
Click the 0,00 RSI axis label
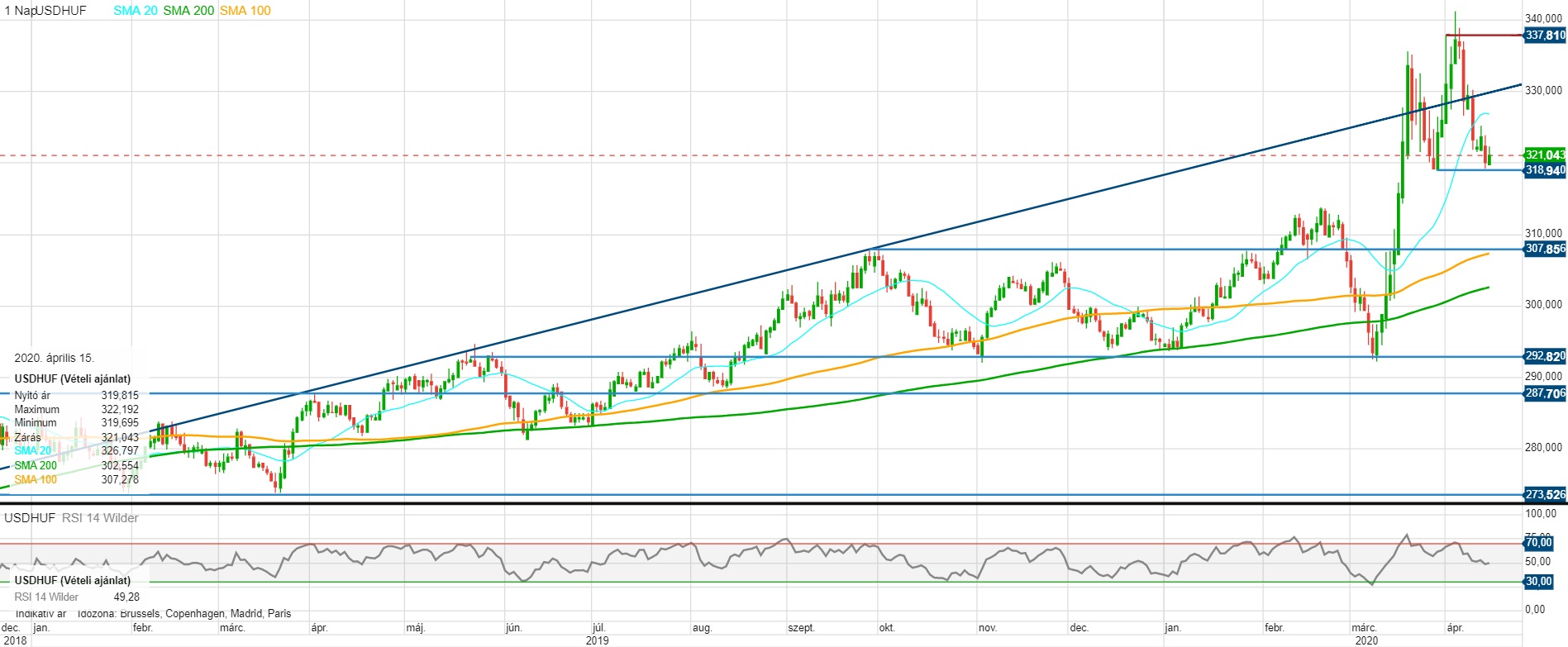tap(1535, 609)
